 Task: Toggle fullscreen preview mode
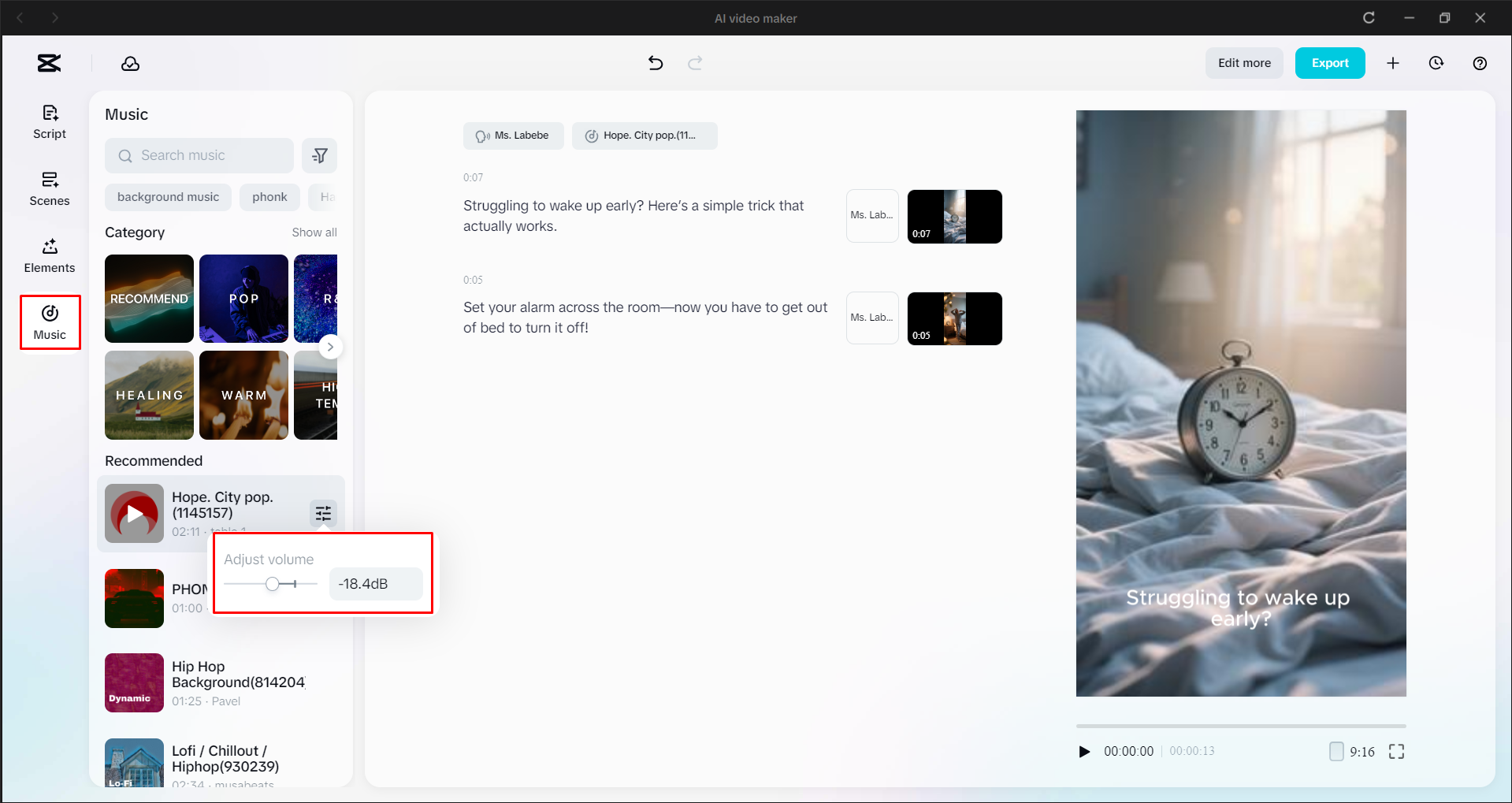pos(1395,751)
